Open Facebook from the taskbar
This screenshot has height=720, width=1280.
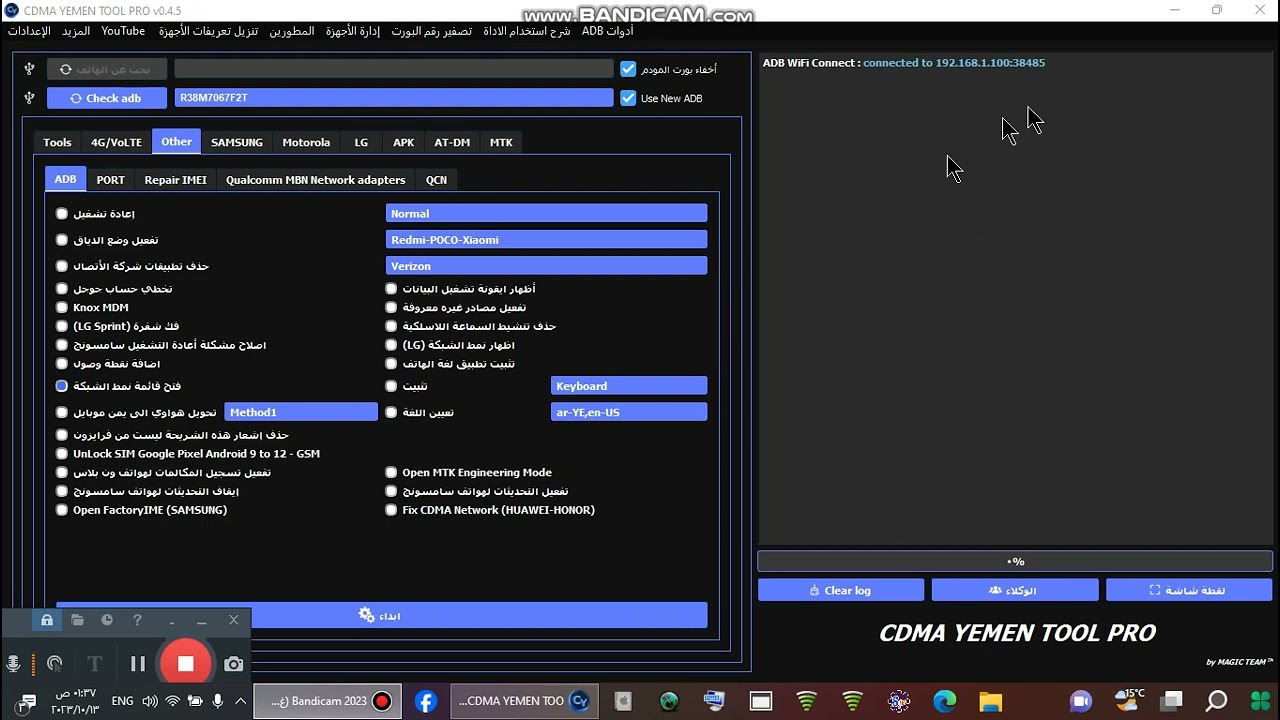tap(426, 701)
